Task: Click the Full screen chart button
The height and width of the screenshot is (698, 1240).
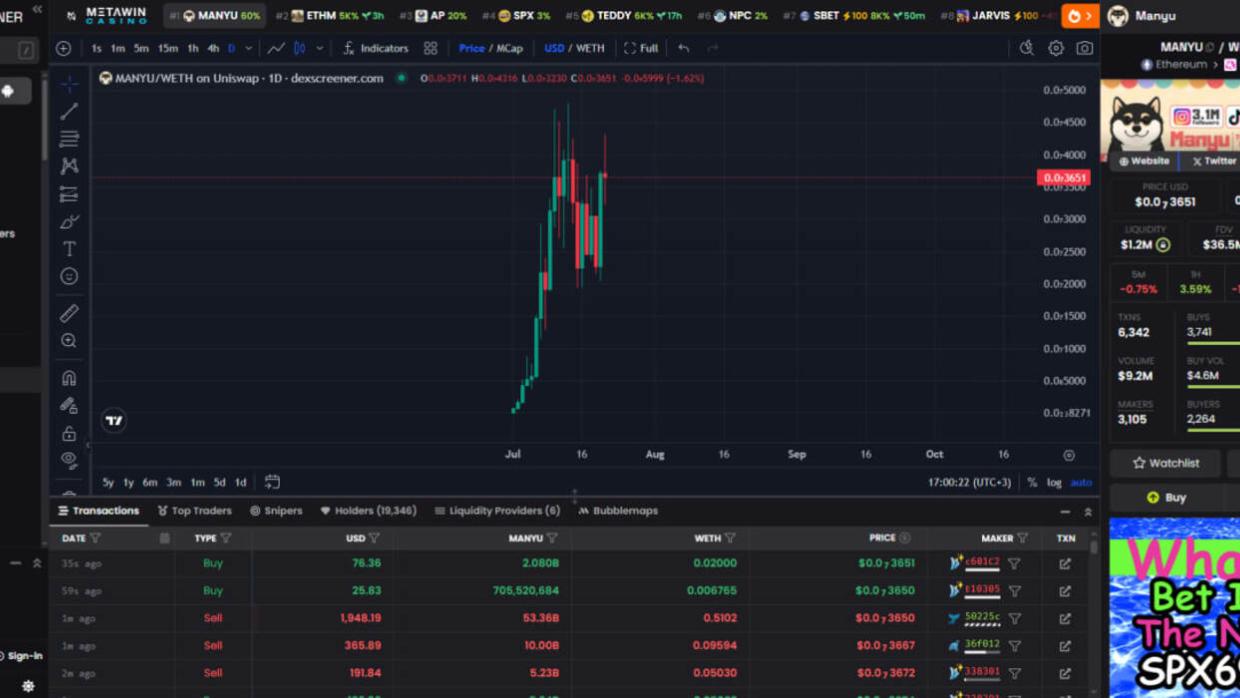Action: 641,48
